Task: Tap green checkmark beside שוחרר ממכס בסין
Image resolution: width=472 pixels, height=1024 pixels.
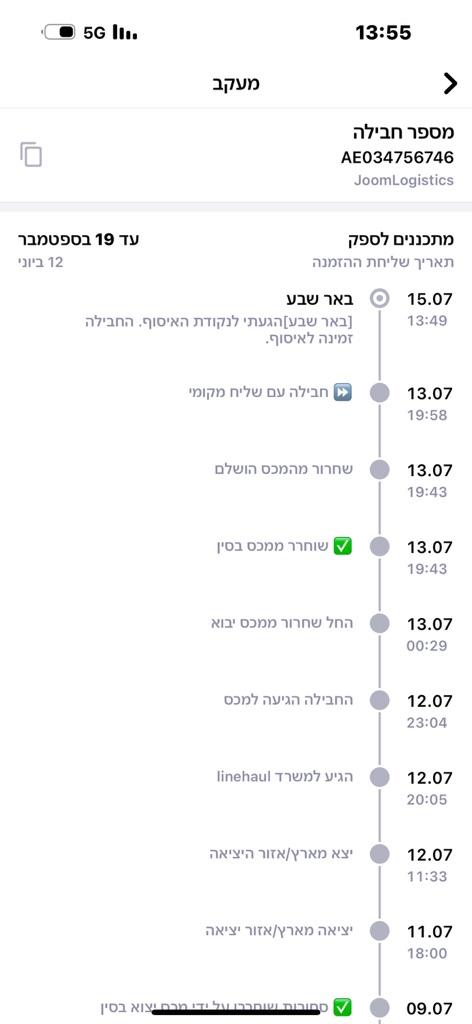Action: pos(343,546)
